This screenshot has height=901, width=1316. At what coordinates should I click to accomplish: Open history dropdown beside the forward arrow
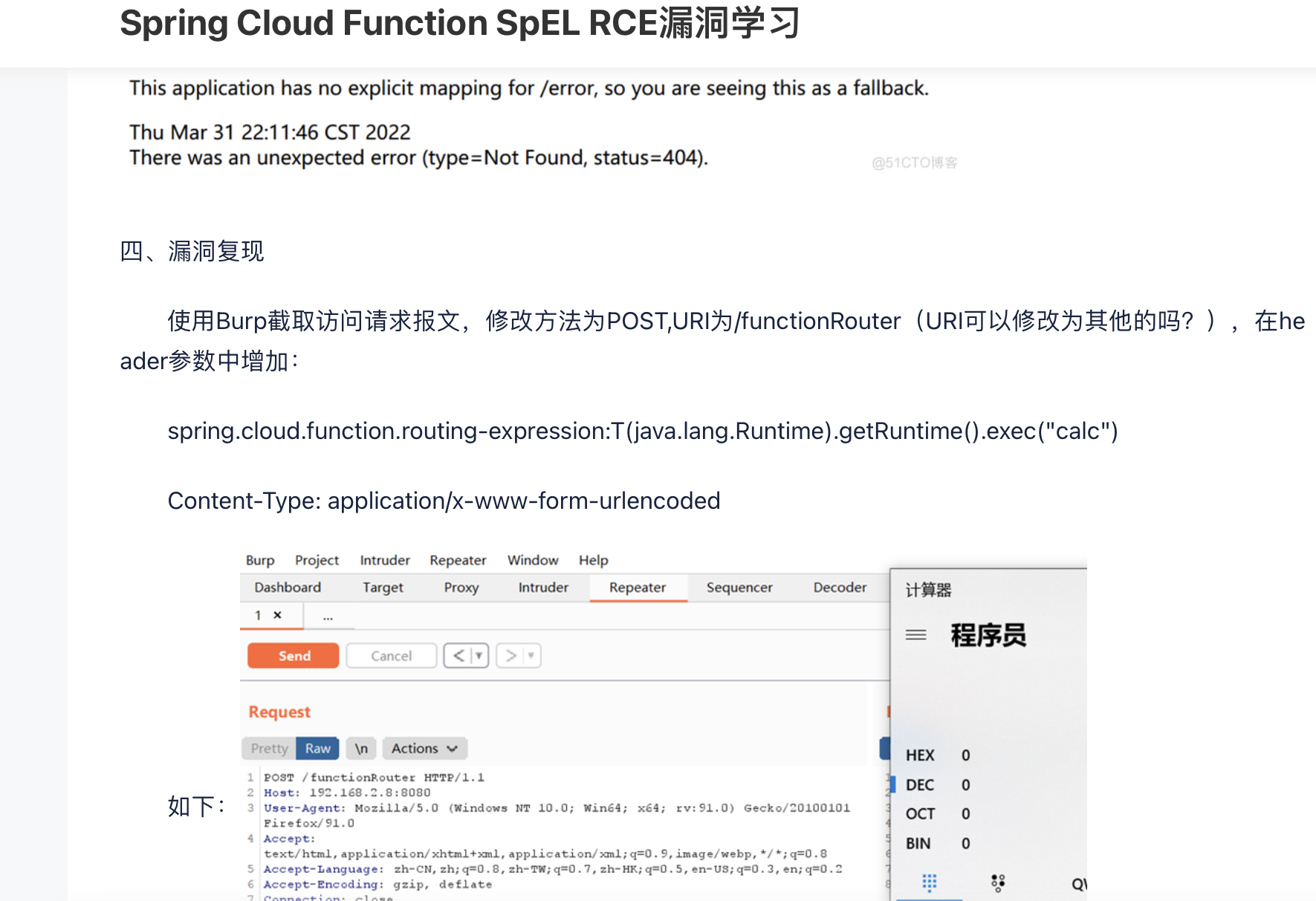[x=531, y=656]
